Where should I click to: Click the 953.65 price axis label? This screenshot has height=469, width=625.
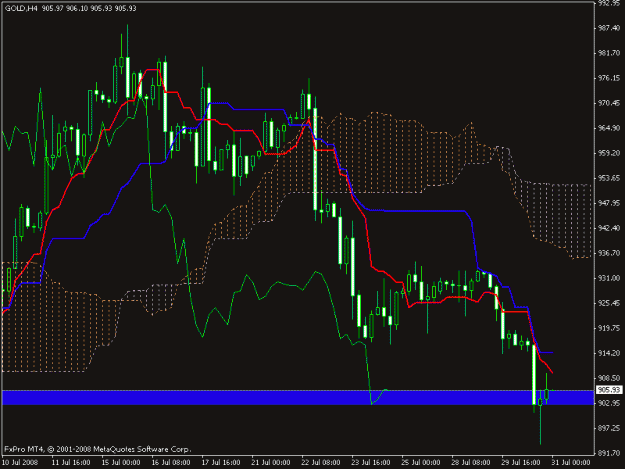click(x=609, y=178)
